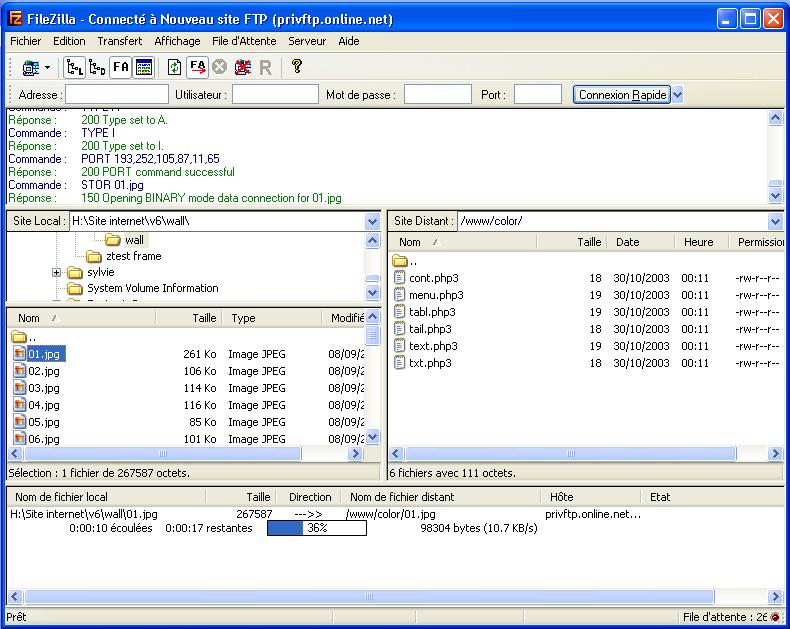Select the ztest frame folder icon
The width and height of the screenshot is (790, 629).
(x=94, y=256)
